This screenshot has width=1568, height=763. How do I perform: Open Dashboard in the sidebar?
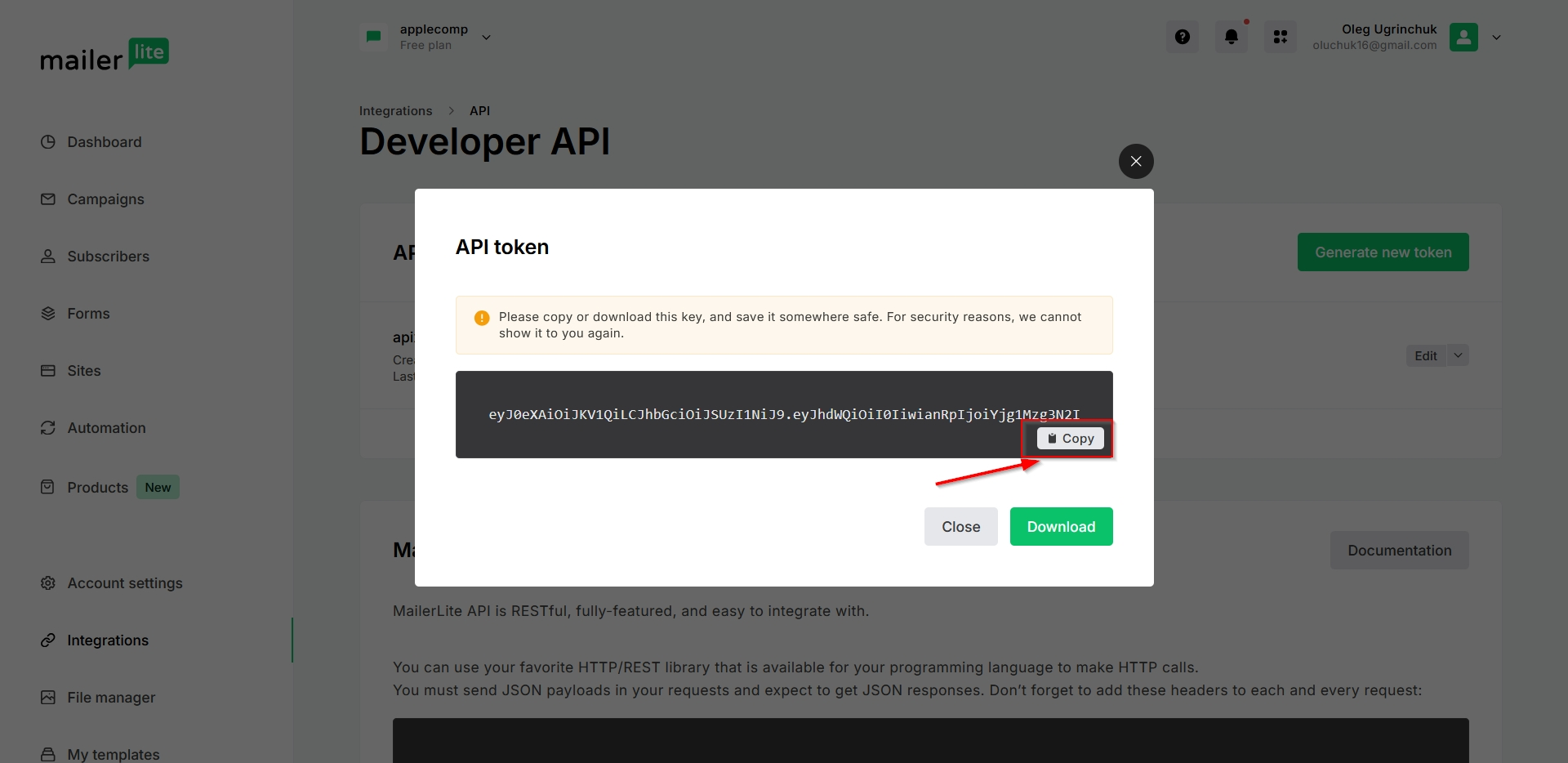pos(105,142)
